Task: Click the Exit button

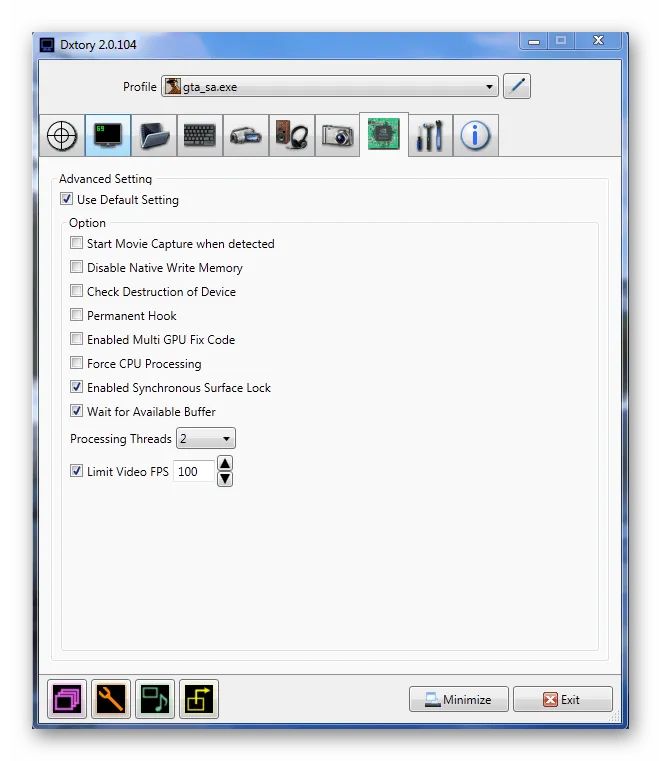Action: 562,699
